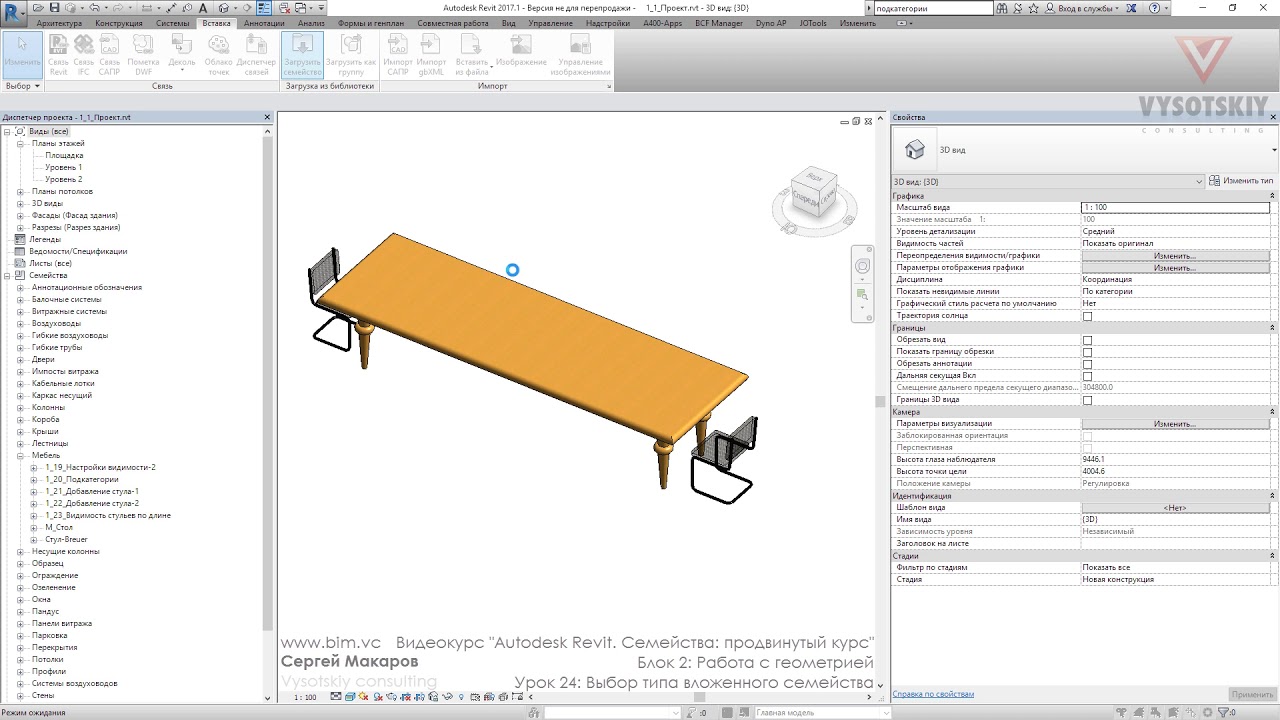Viewport: 1280px width, 720px height.
Task: Click the 3D вид house icon in Свойства
Action: [x=914, y=150]
